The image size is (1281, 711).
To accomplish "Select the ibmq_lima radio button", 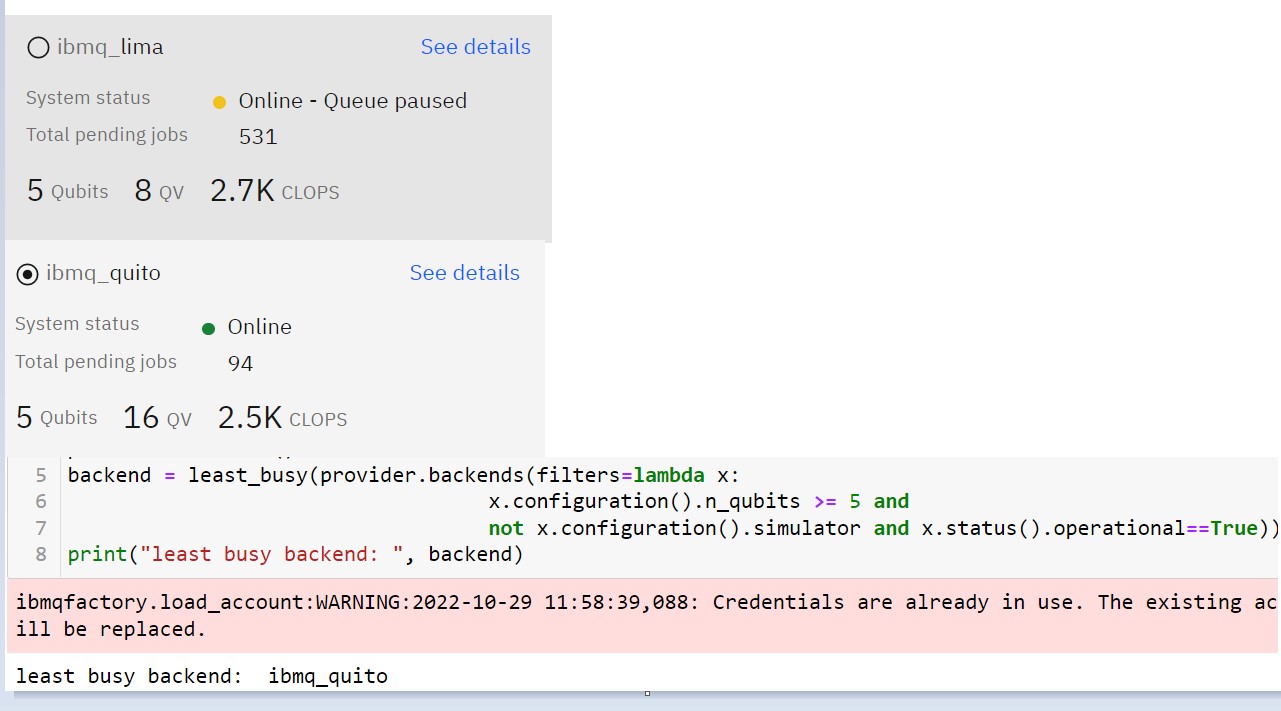I will click(38, 47).
